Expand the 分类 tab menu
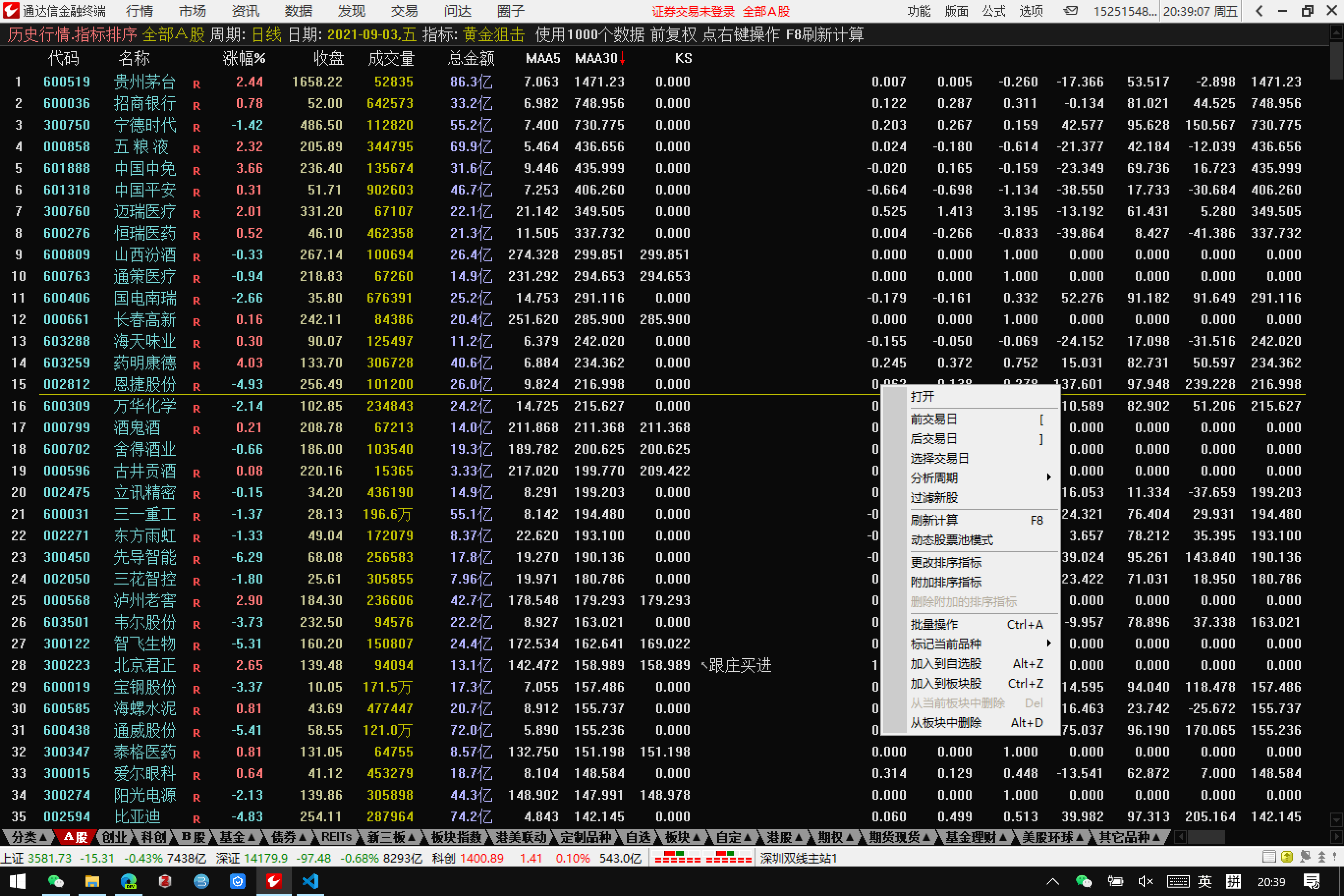This screenshot has height=896, width=1344. (x=29, y=837)
